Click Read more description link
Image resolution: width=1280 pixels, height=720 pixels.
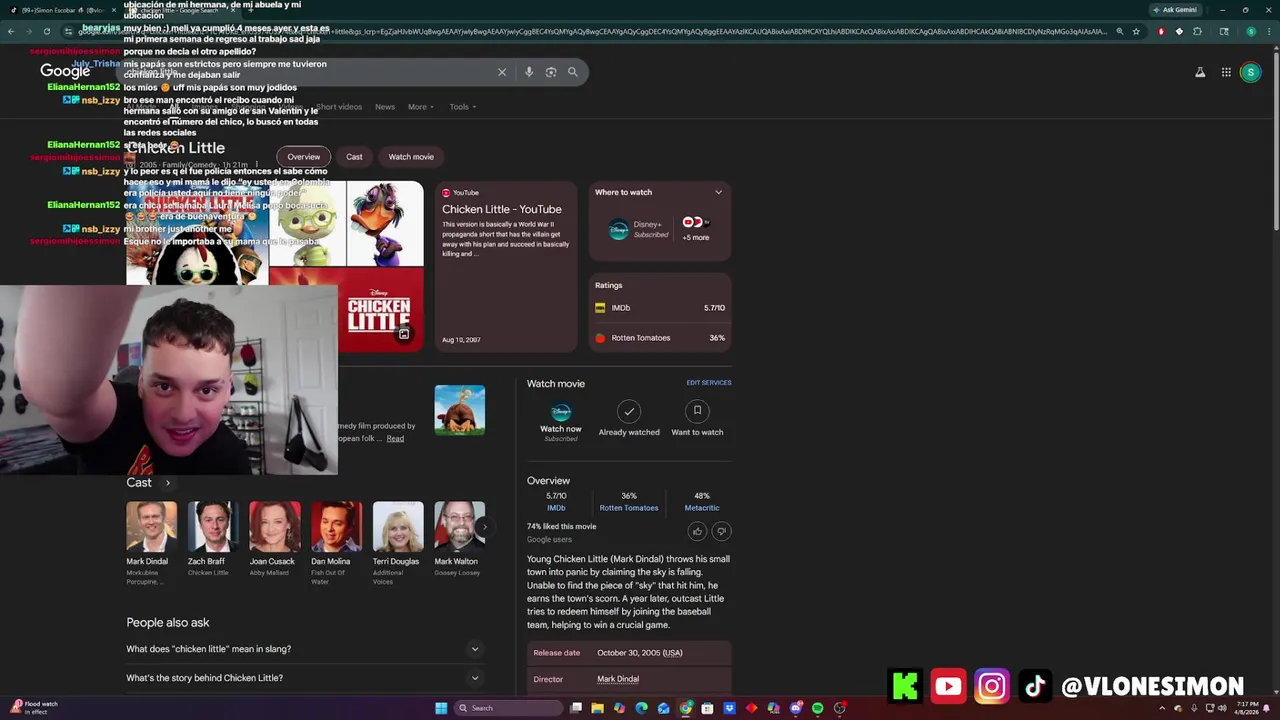coord(396,439)
